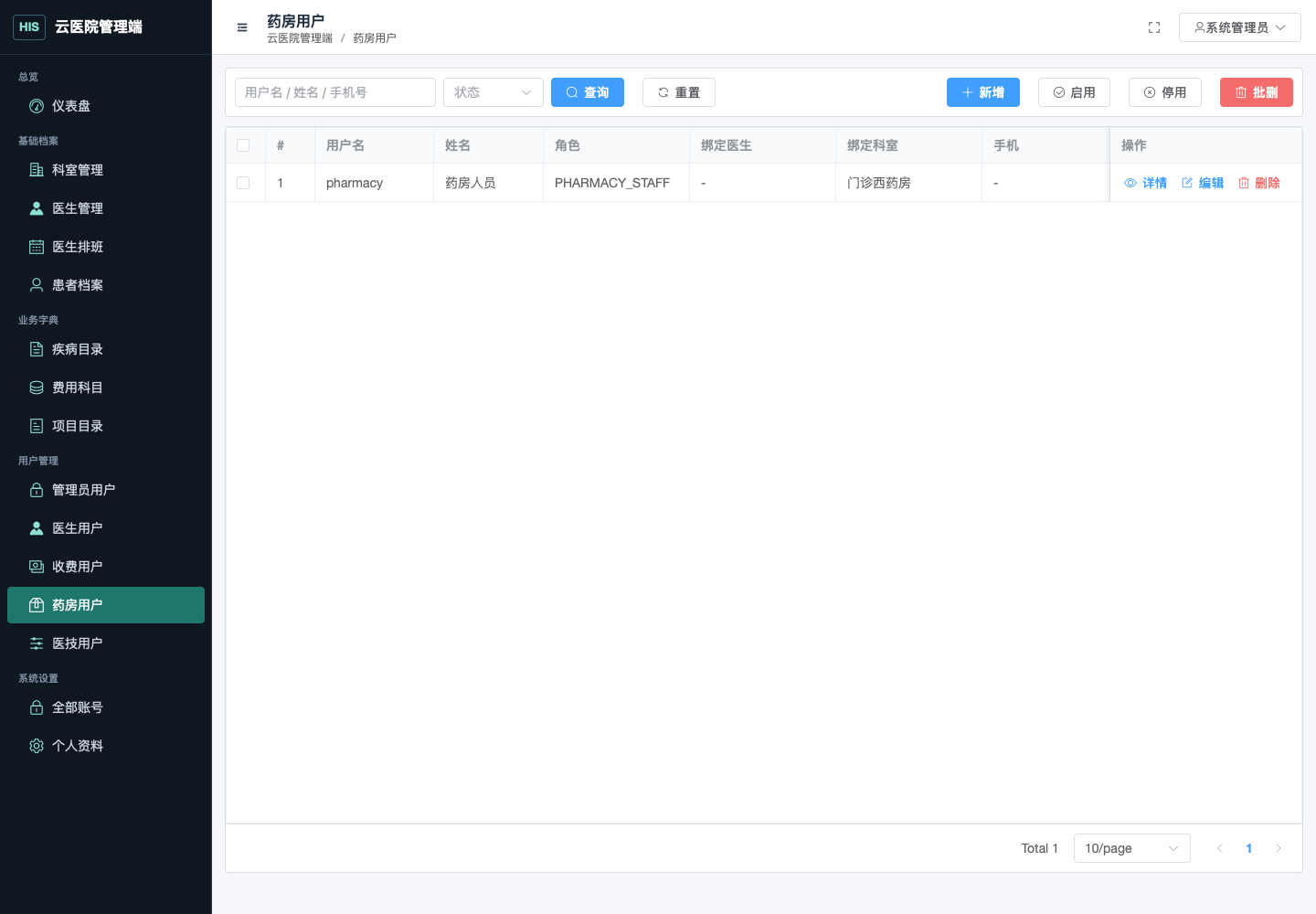Click the 停用 disable button
Screen dimensions: 1316x914
tap(1165, 92)
